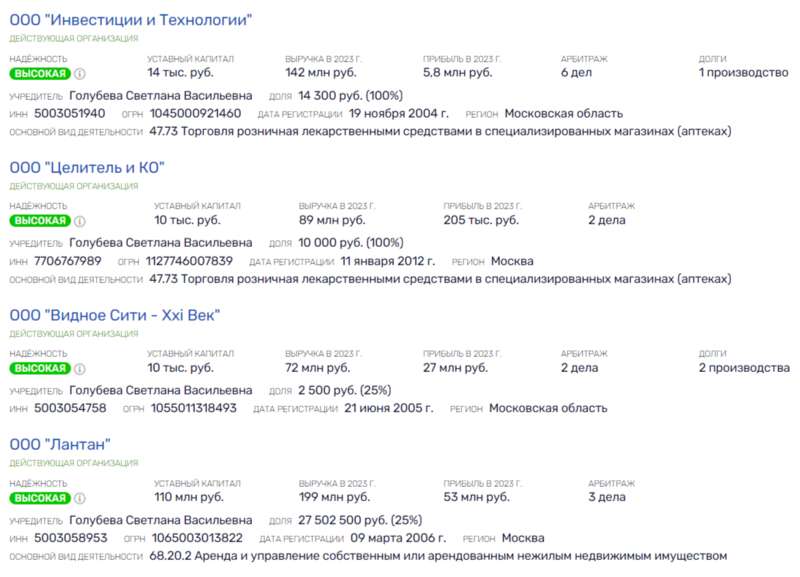This screenshot has height=577, width=800.
Task: Click ВЫСОКАЯ badge for Лантан
Action: [x=40, y=498]
